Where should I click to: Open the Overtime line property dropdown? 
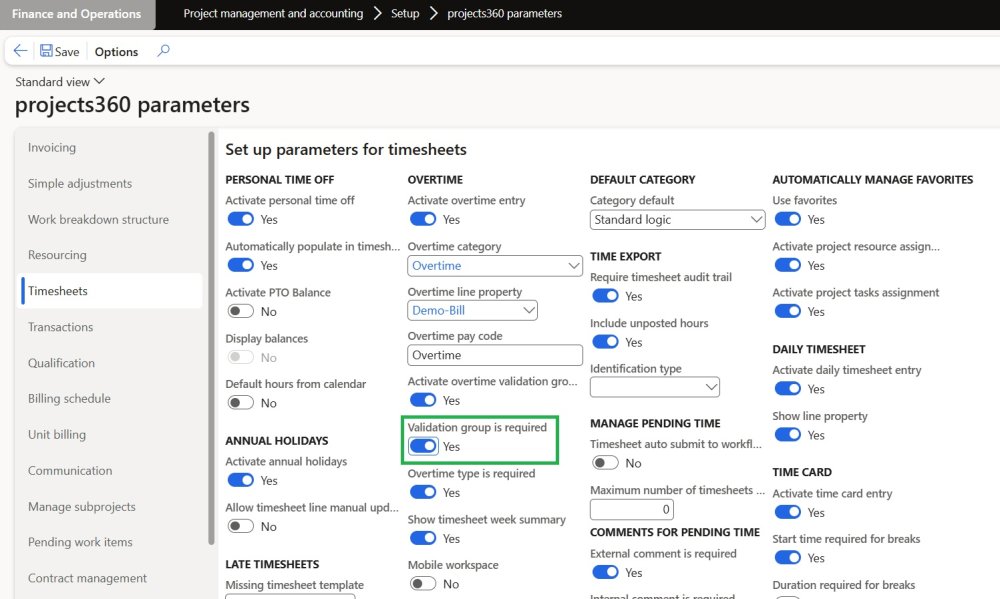[x=528, y=311]
